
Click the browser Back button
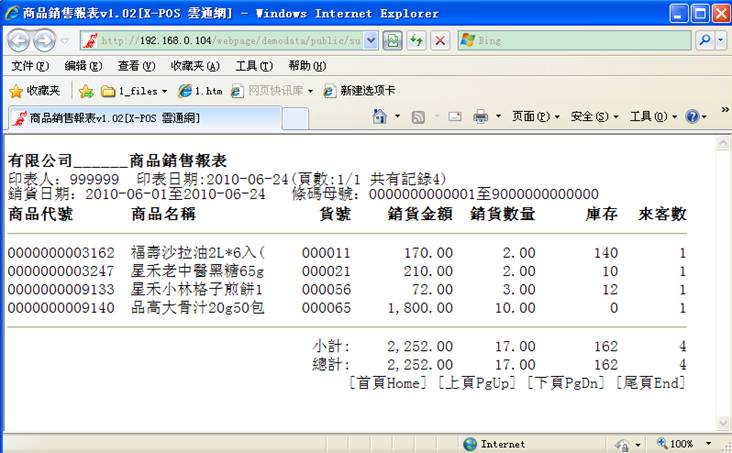[20, 41]
